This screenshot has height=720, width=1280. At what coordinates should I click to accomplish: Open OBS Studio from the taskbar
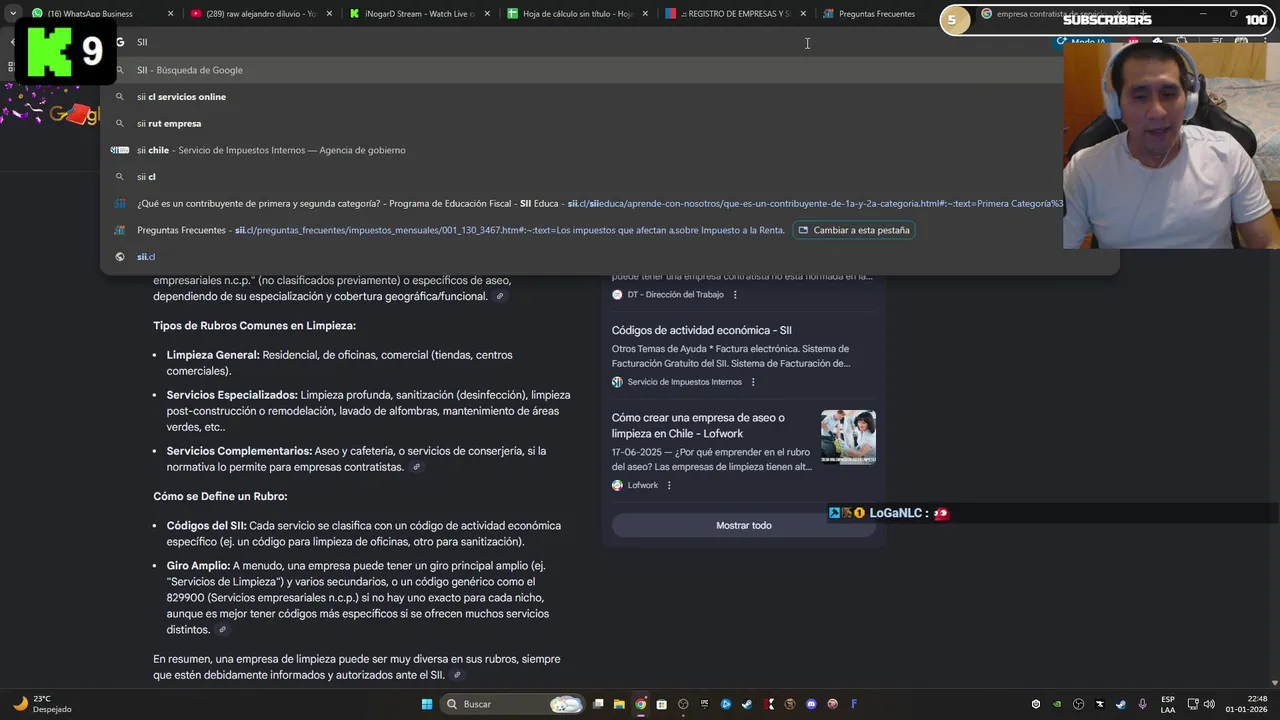pos(683,704)
